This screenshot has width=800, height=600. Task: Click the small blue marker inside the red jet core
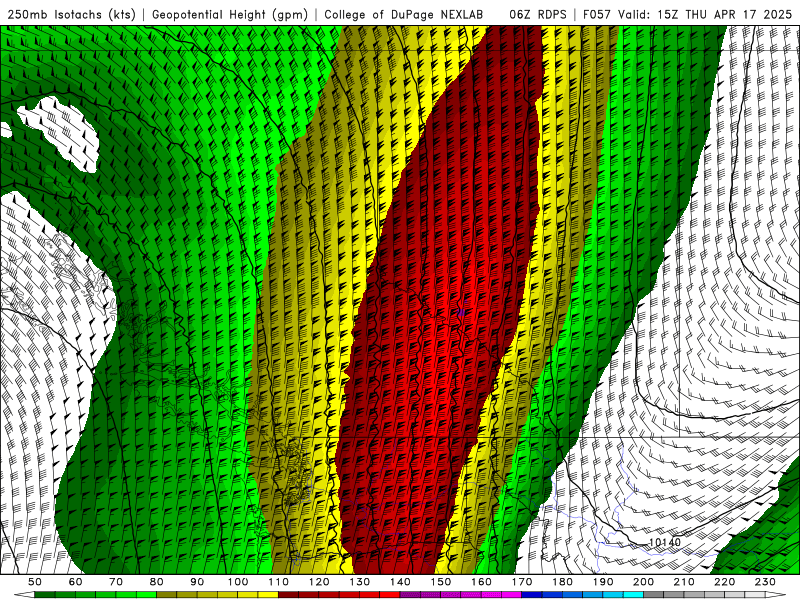(461, 312)
